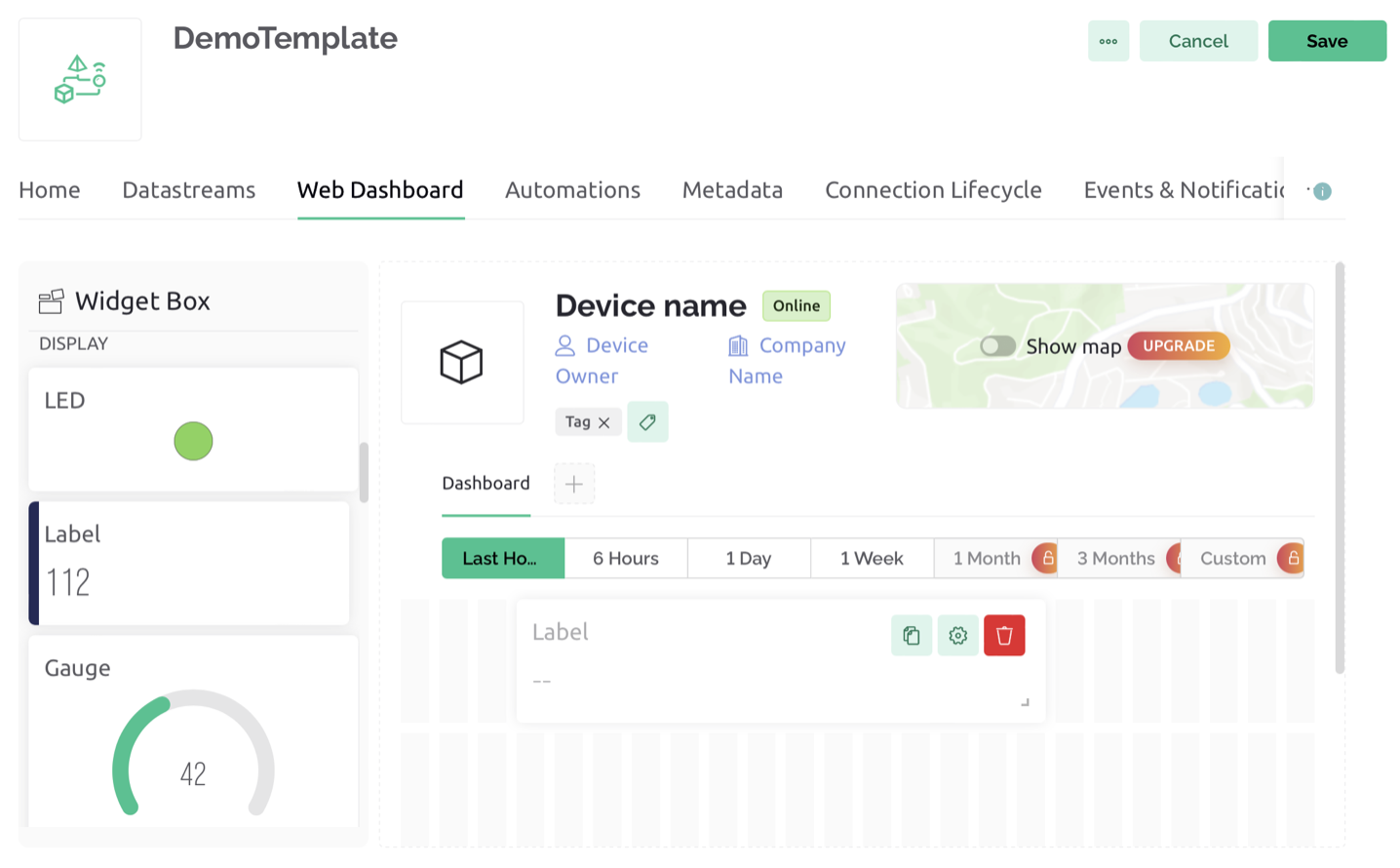Click the DISPLAY section heading
The width and height of the screenshot is (1400, 868).
(x=73, y=343)
